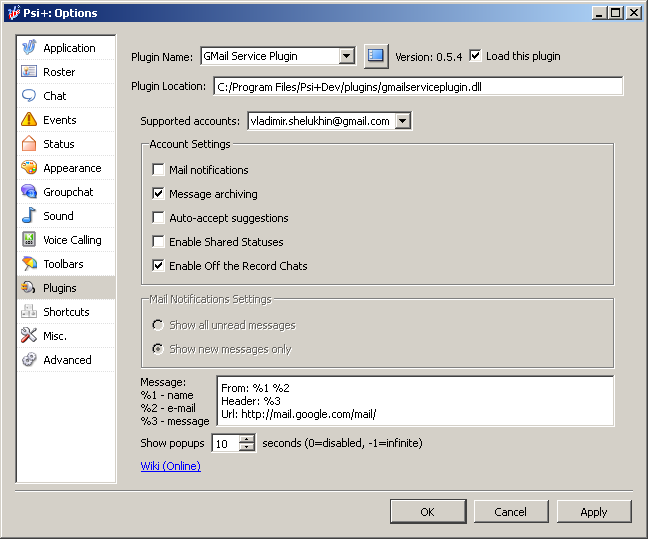Image resolution: width=648 pixels, height=539 pixels.
Task: Open the Application settings icon in sidebar
Action: 29,48
